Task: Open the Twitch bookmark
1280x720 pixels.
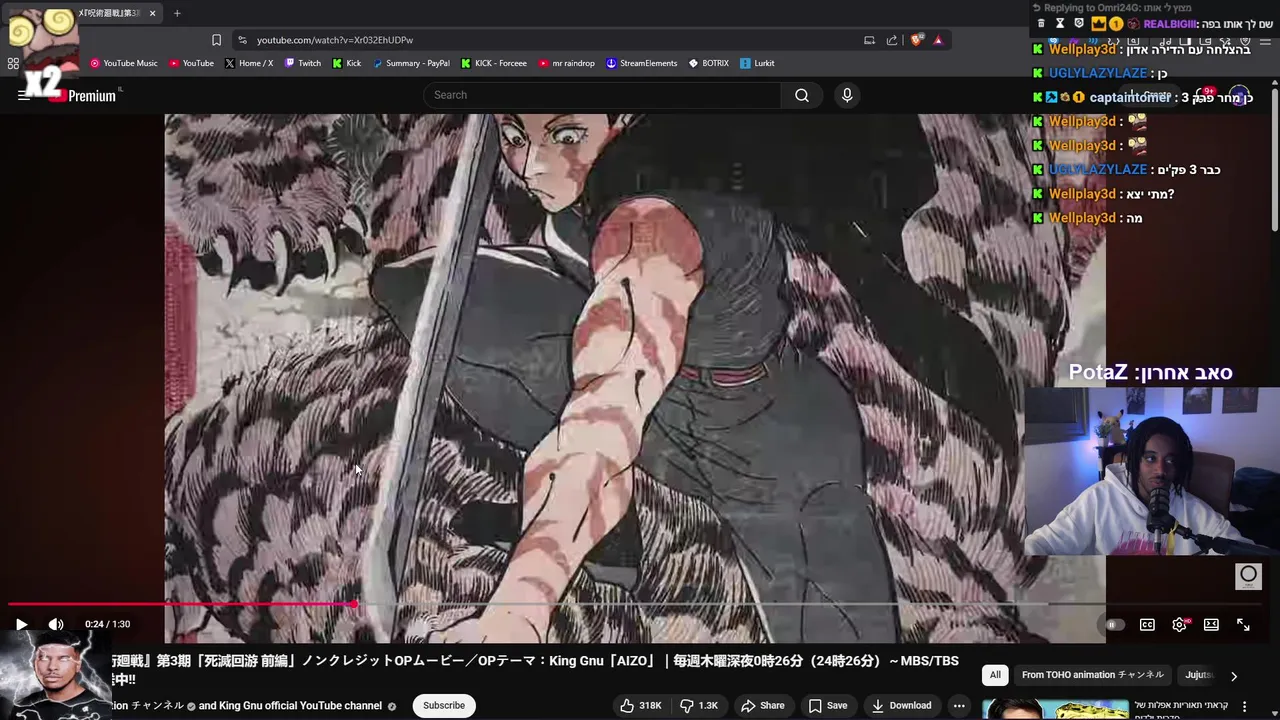Action: click(303, 63)
